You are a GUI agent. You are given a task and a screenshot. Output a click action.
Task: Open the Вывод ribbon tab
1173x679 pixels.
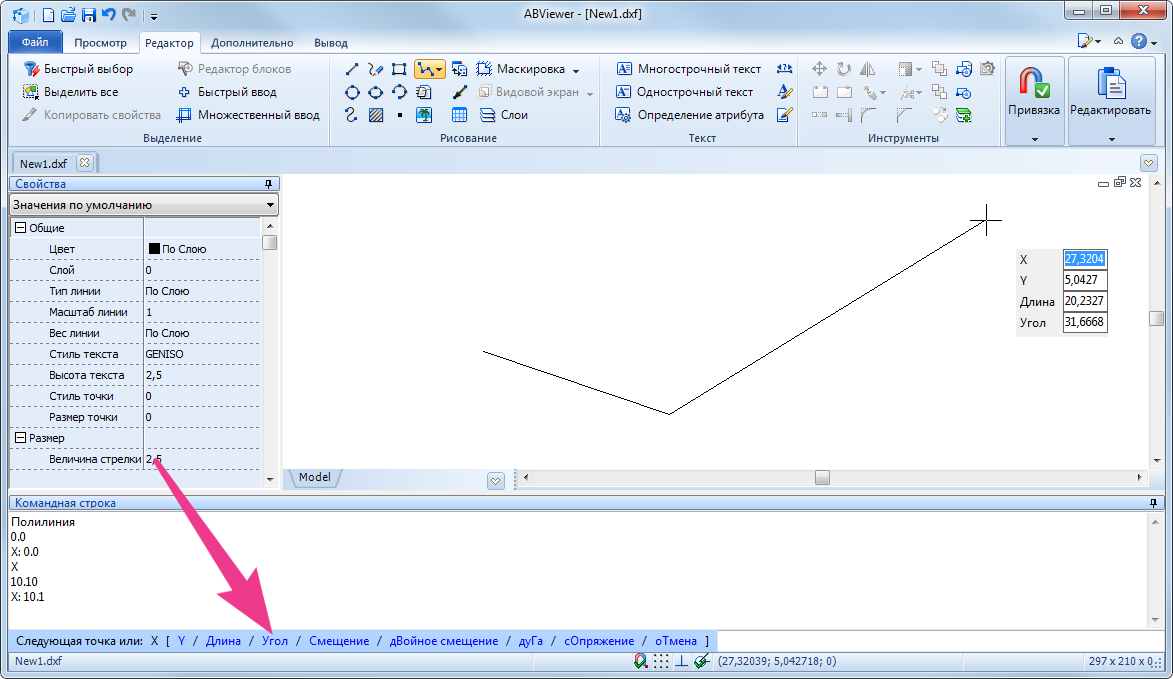(331, 43)
